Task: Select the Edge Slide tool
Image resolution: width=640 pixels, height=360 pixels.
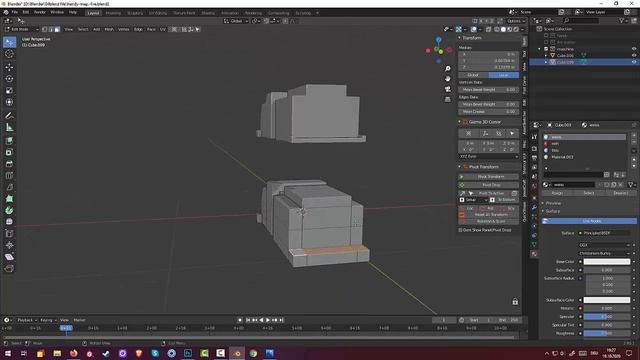Action: click(x=9, y=234)
